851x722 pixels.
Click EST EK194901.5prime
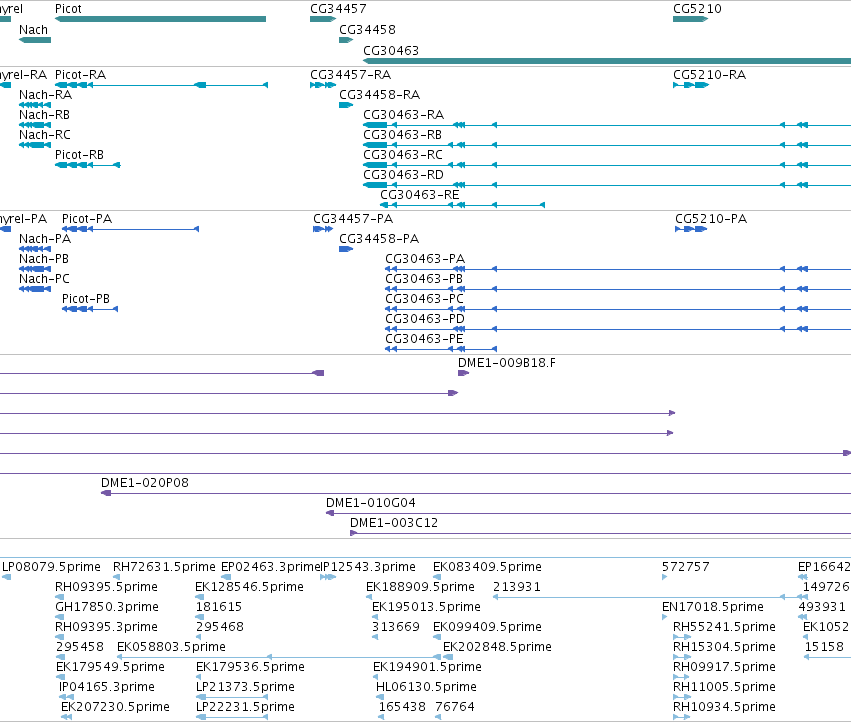pyautogui.click(x=376, y=677)
